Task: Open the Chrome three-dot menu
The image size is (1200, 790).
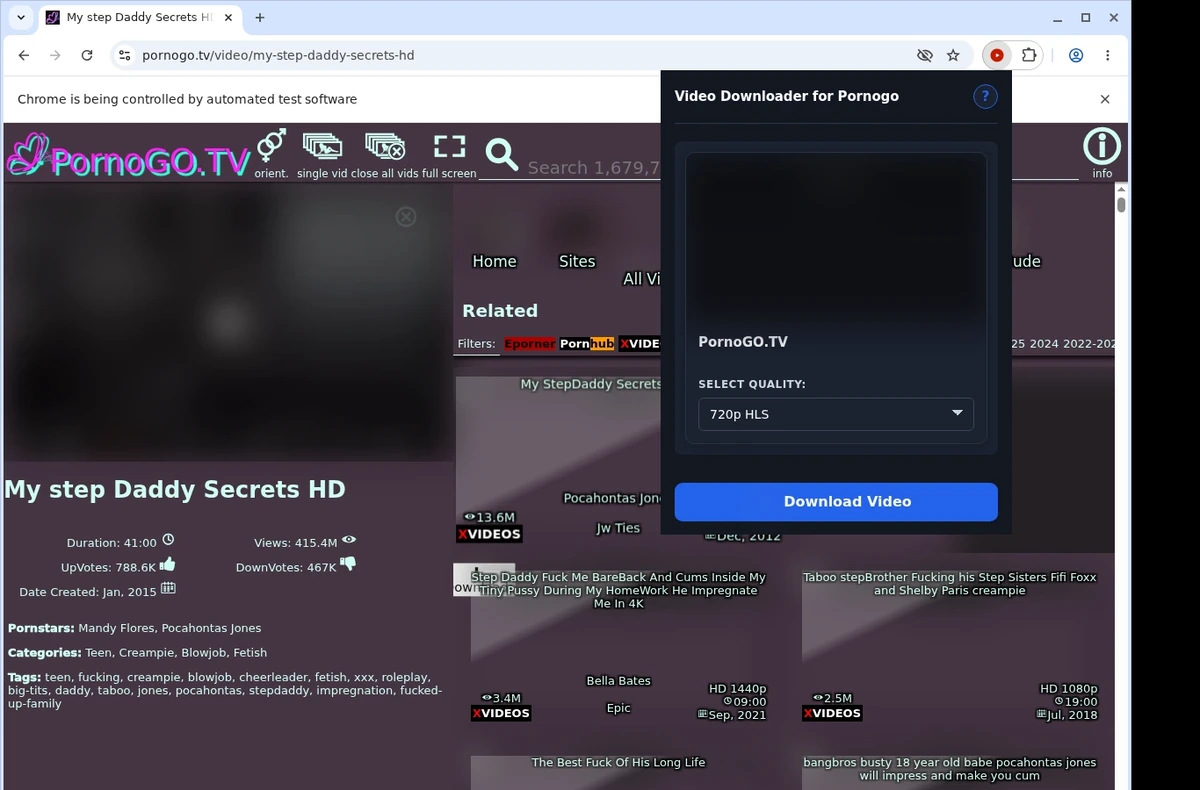Action: [1107, 56]
